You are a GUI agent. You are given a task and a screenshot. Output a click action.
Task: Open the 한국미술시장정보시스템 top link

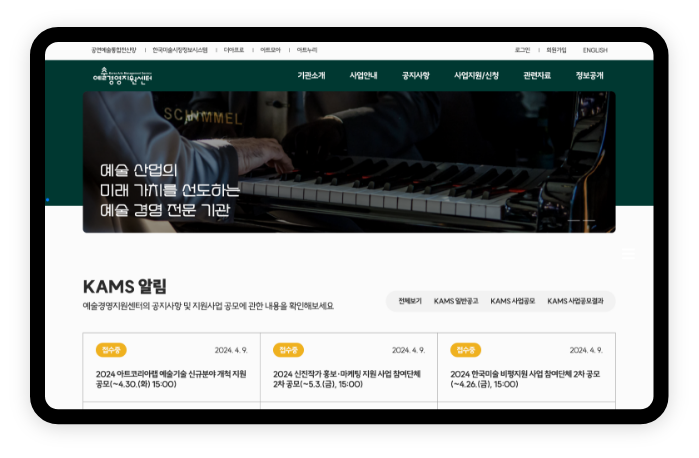(x=180, y=50)
